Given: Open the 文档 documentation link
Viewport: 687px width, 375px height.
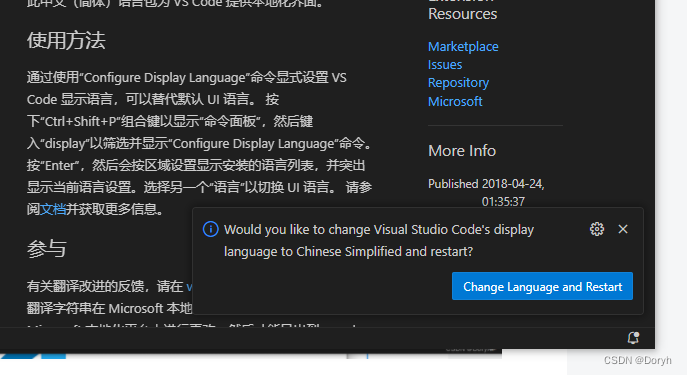Looking at the screenshot, I should pyautogui.click(x=53, y=209).
